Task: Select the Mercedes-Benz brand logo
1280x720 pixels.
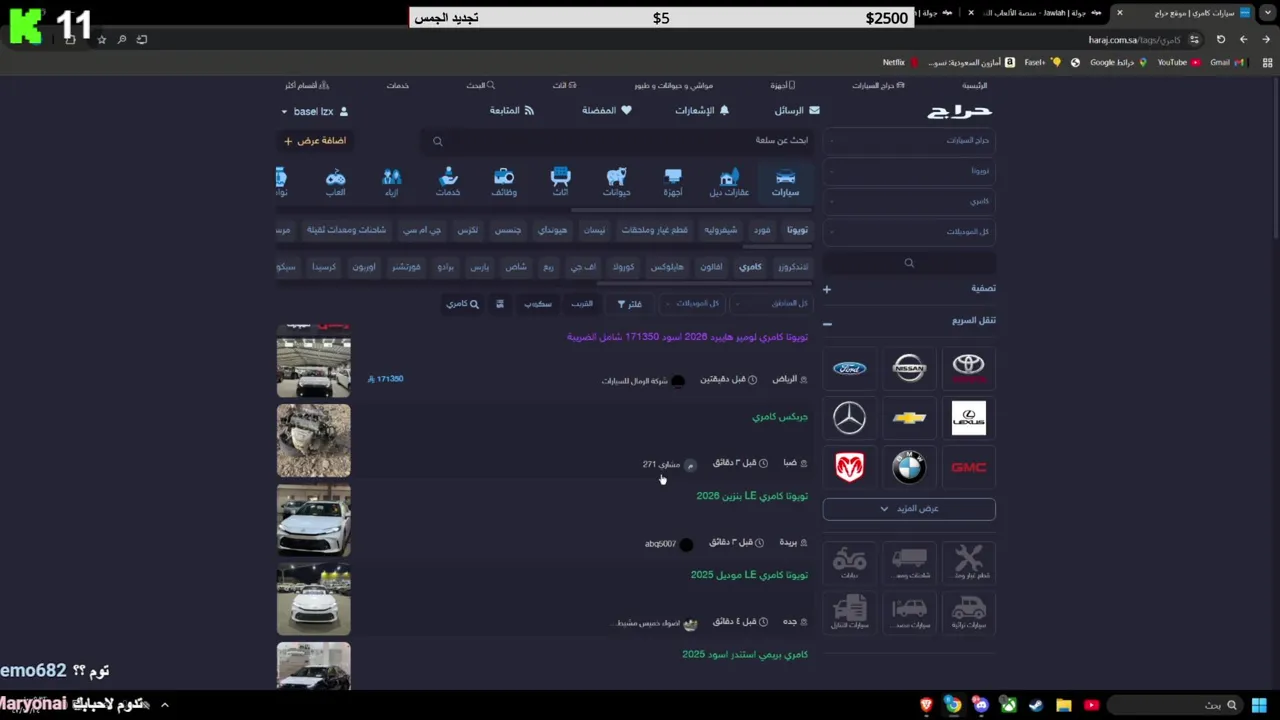Action: click(x=850, y=417)
